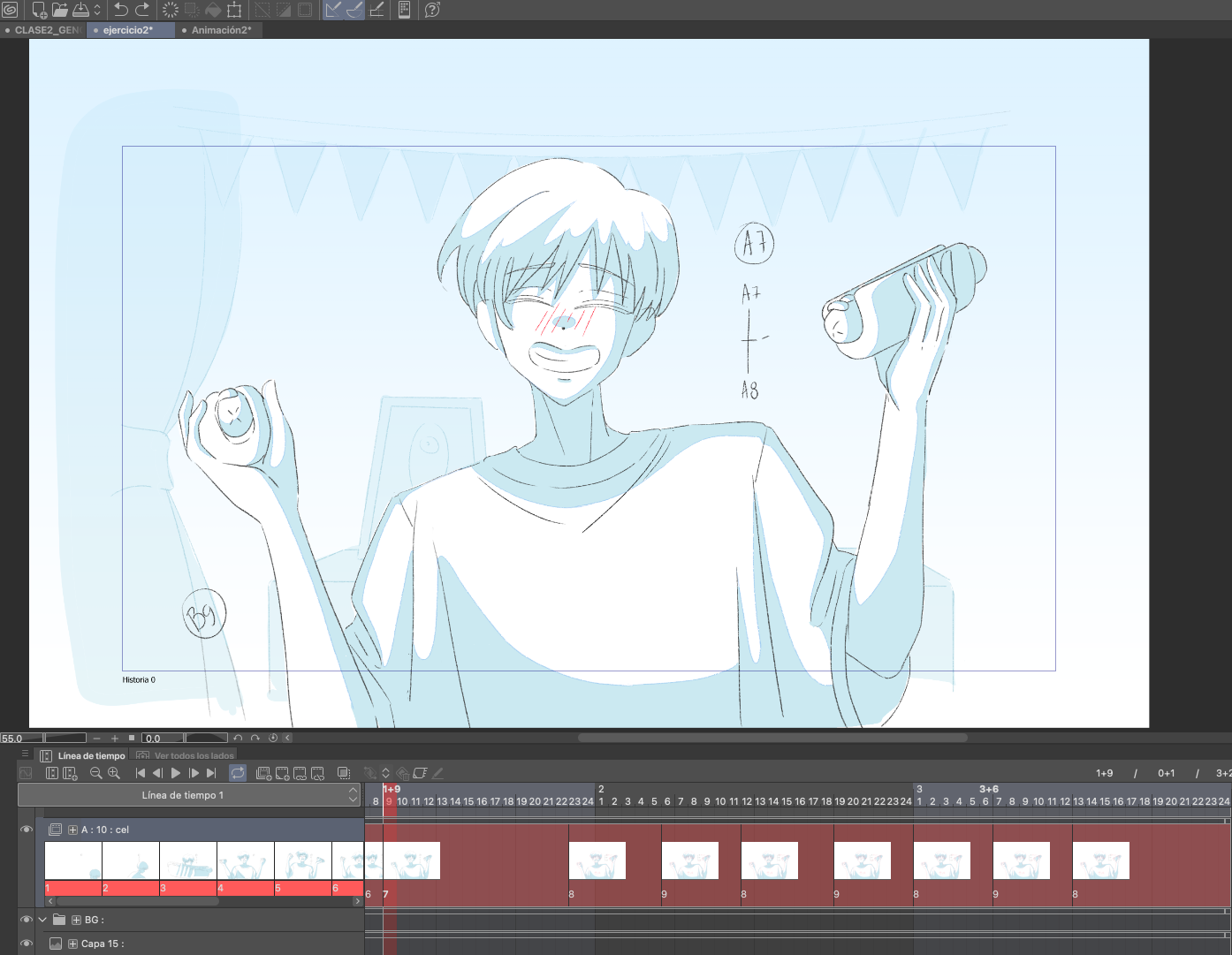Play the animation
This screenshot has height=955, width=1232.
tap(175, 773)
